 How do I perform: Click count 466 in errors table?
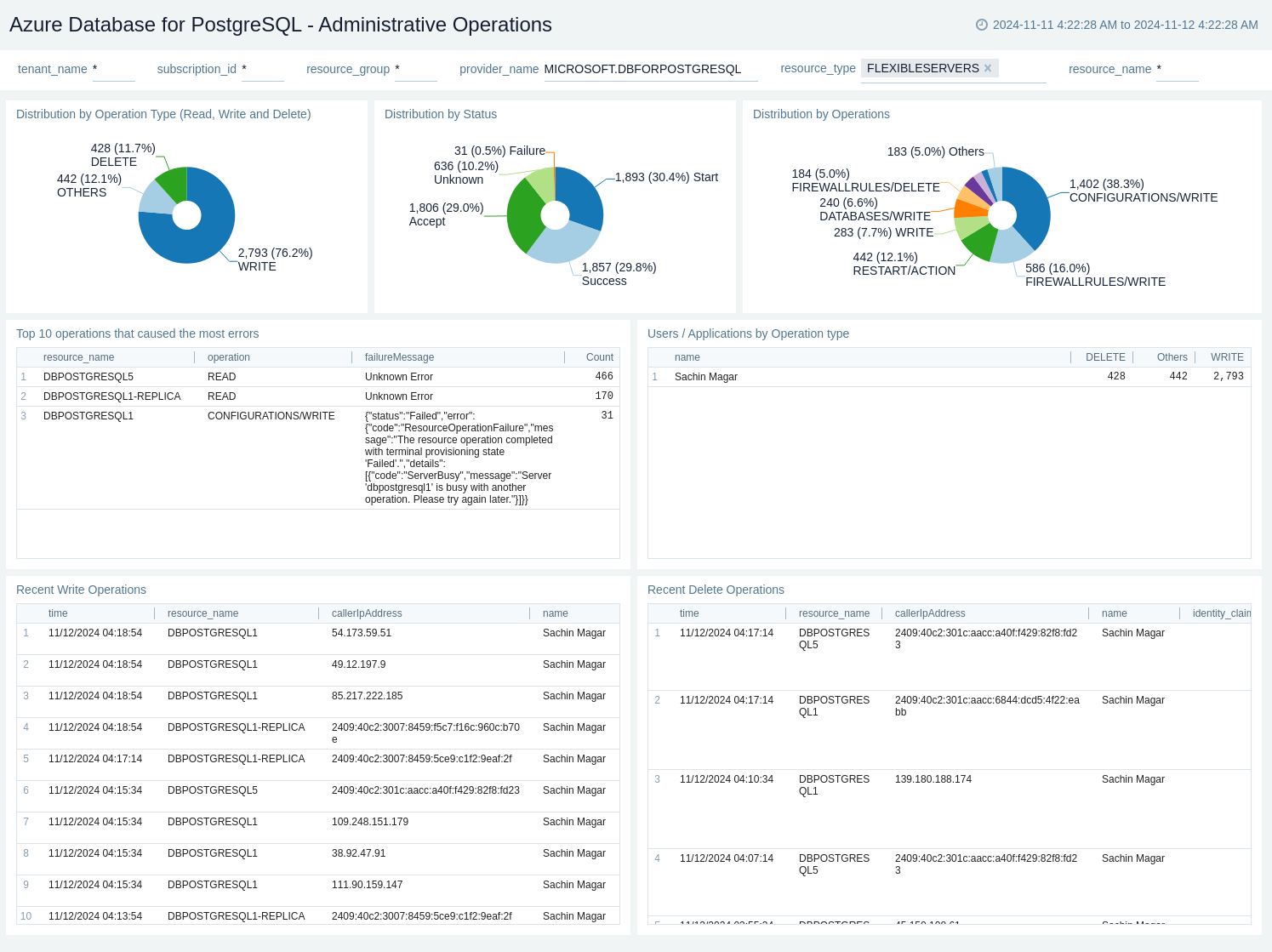tap(604, 376)
